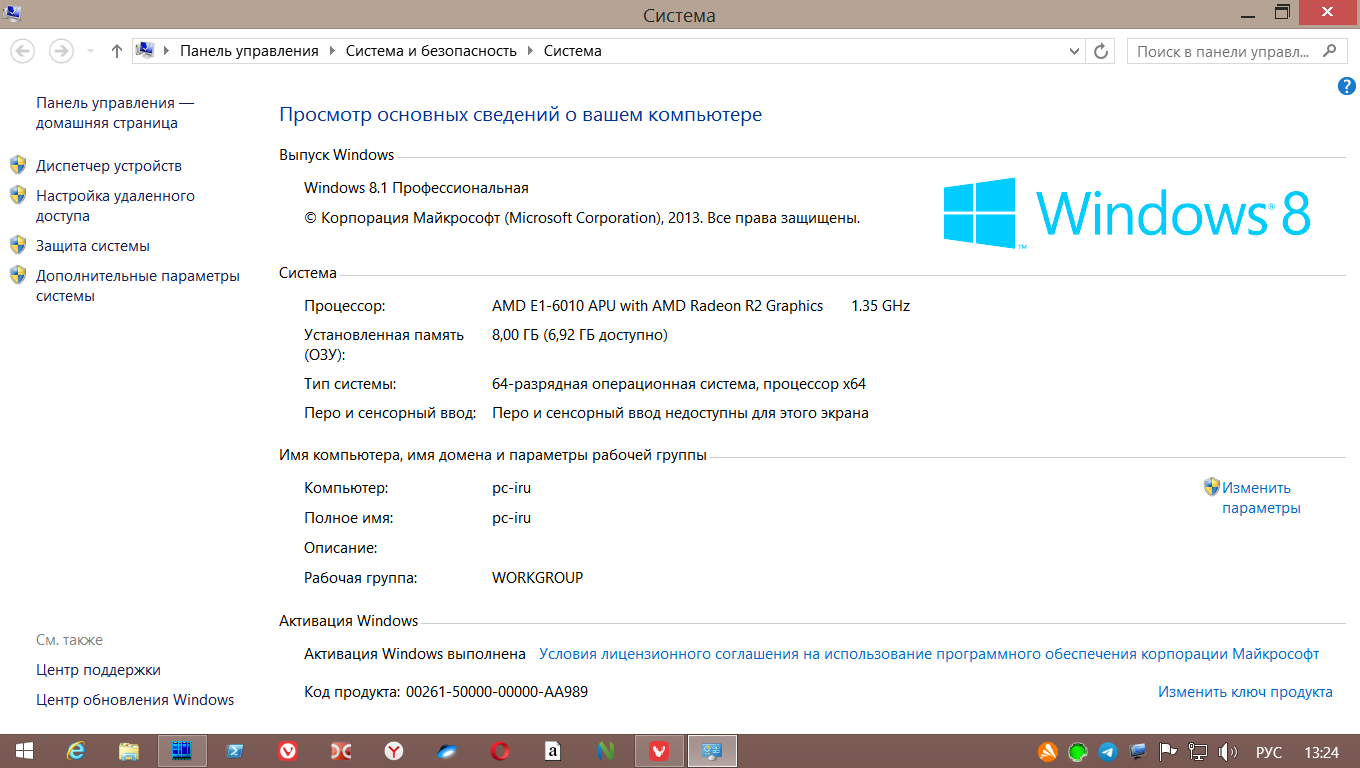Expand the address bar history dropdown

pyautogui.click(x=1075, y=51)
